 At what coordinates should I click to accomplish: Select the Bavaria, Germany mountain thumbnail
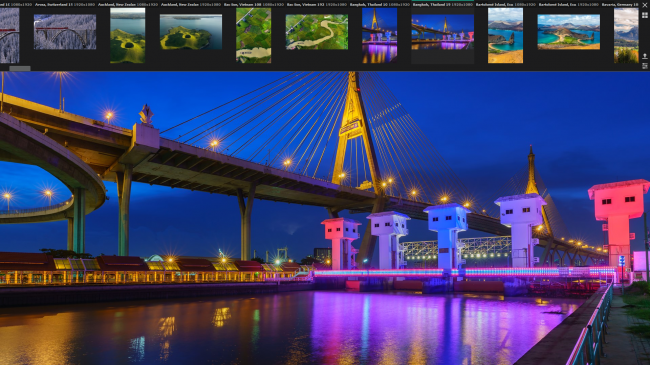(x=626, y=36)
